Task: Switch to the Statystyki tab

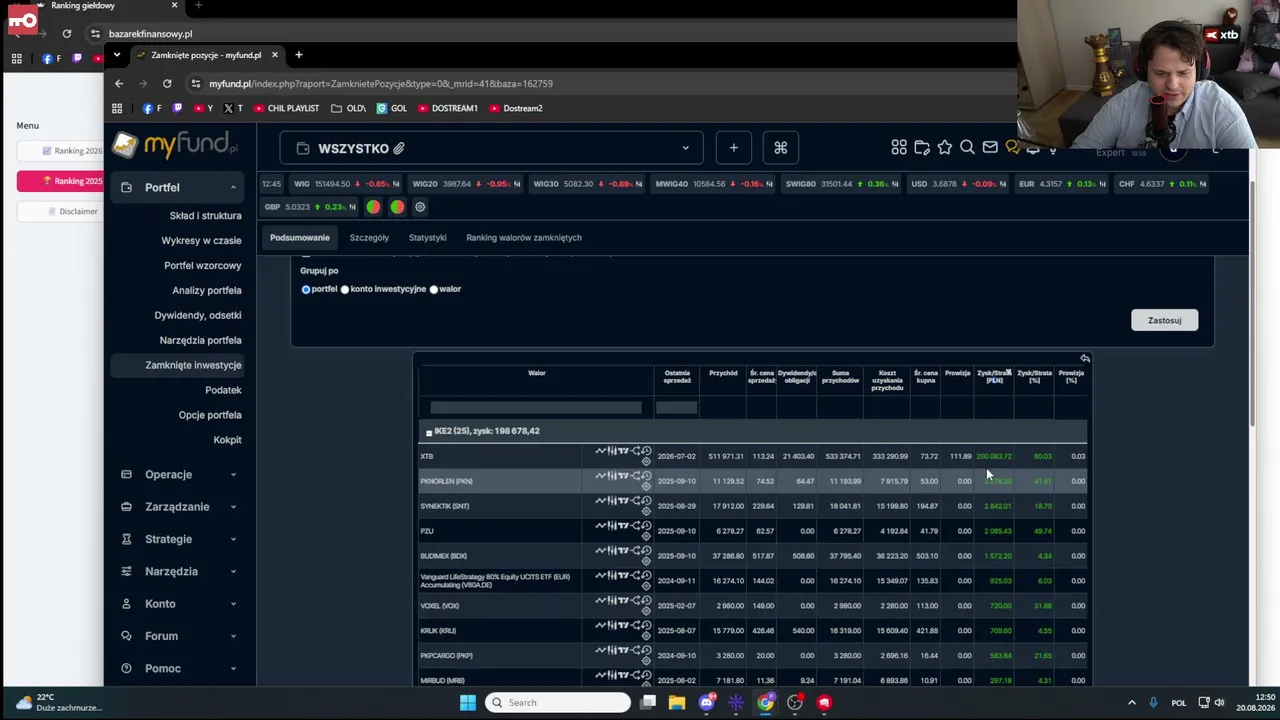Action: (x=427, y=238)
